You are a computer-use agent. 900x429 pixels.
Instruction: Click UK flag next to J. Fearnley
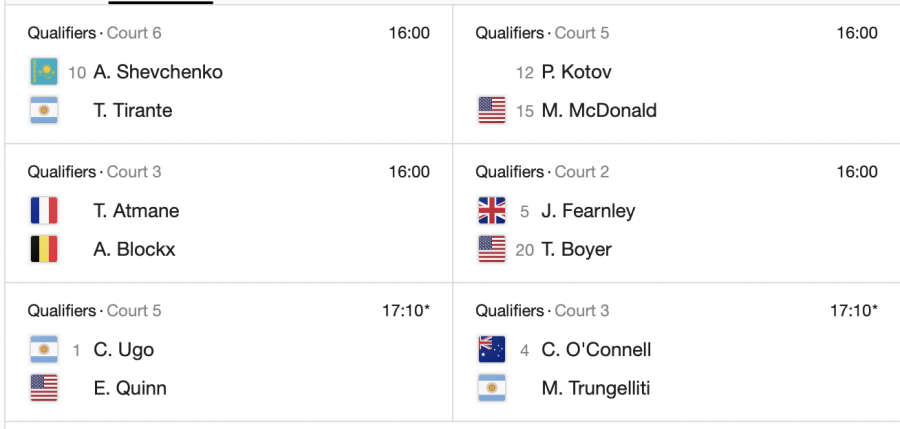[492, 211]
